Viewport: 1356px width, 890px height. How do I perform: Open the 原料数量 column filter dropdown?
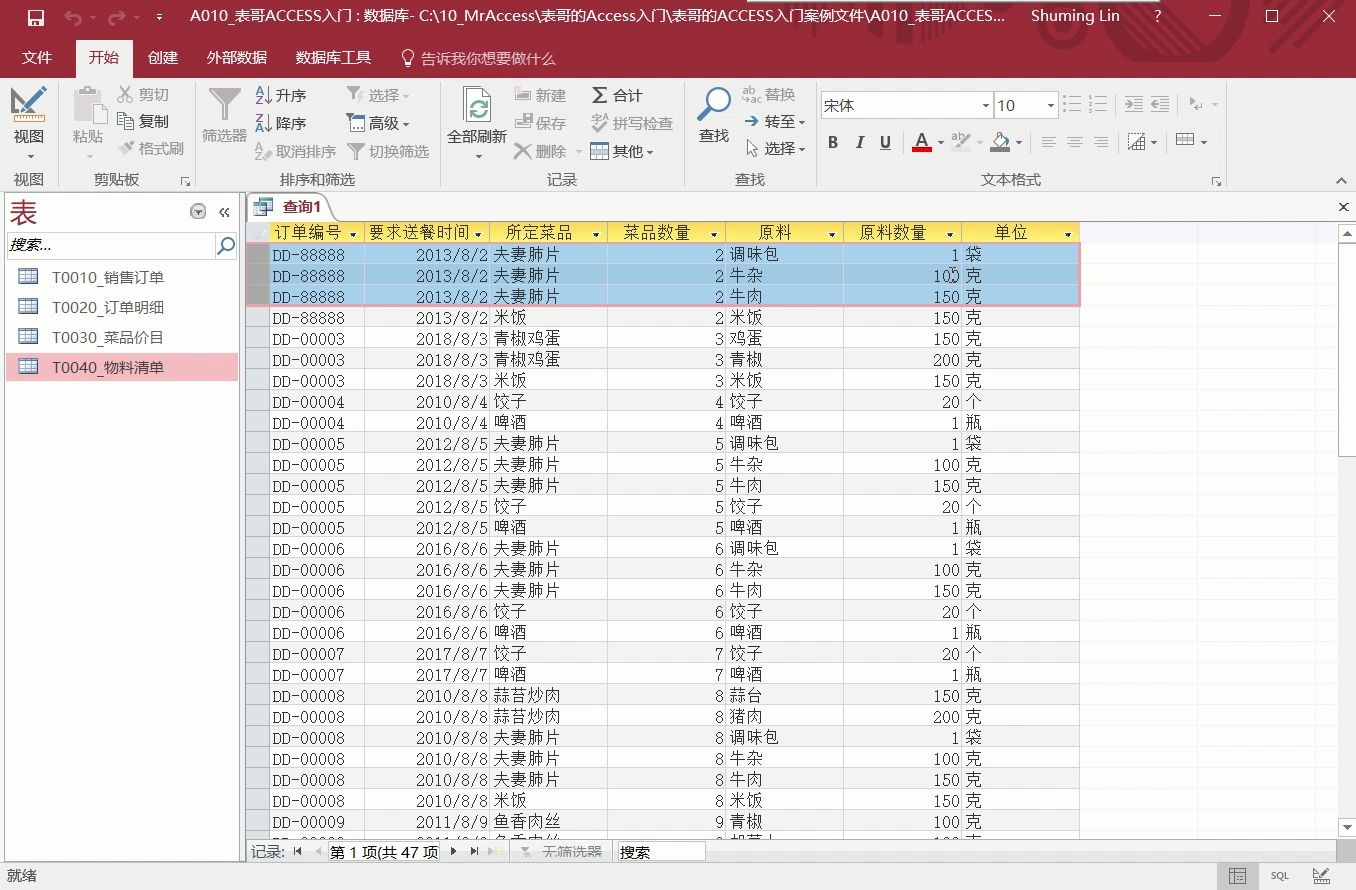(950, 233)
